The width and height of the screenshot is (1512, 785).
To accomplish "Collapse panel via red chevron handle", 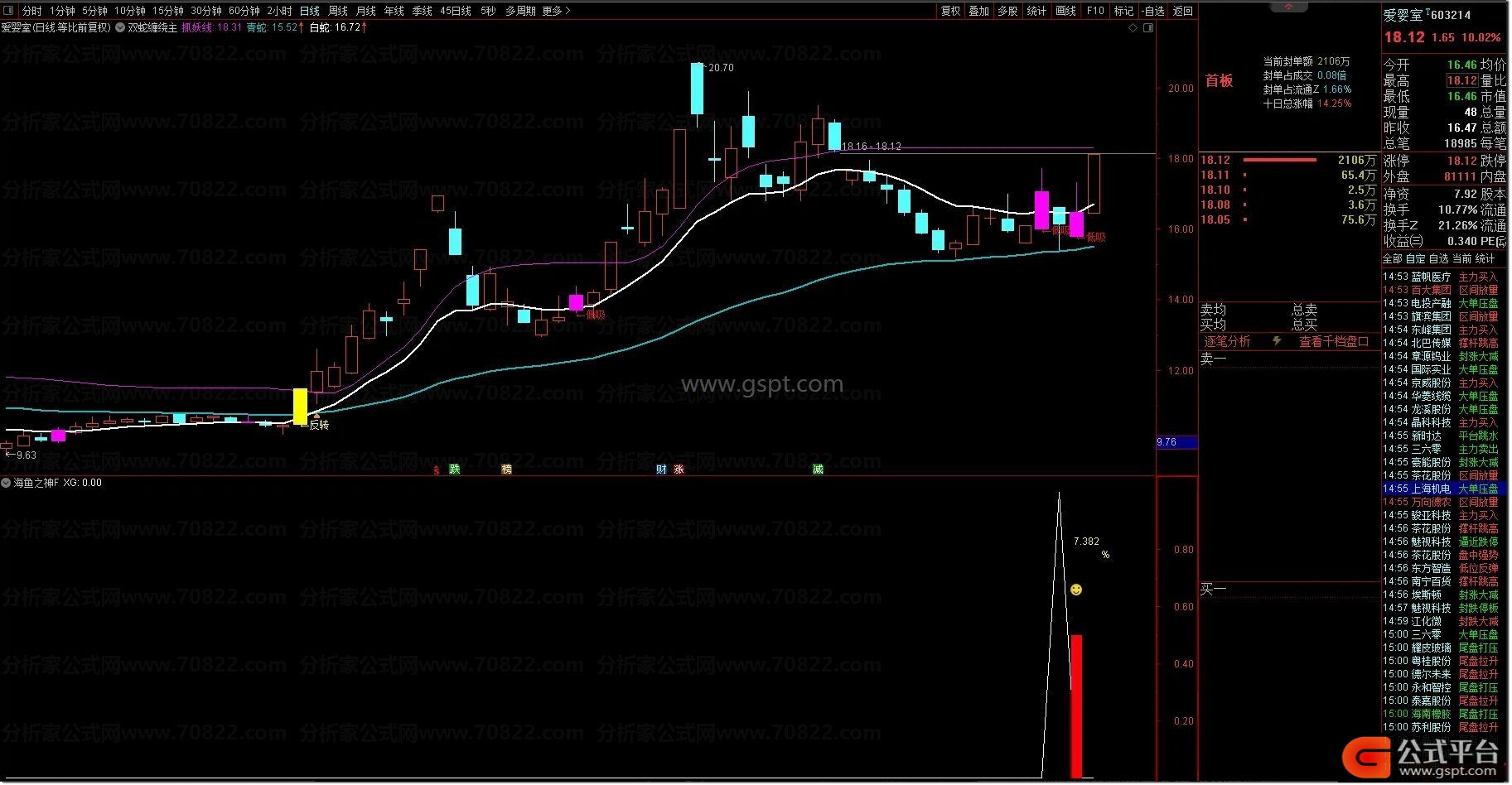I will (1288, 6).
